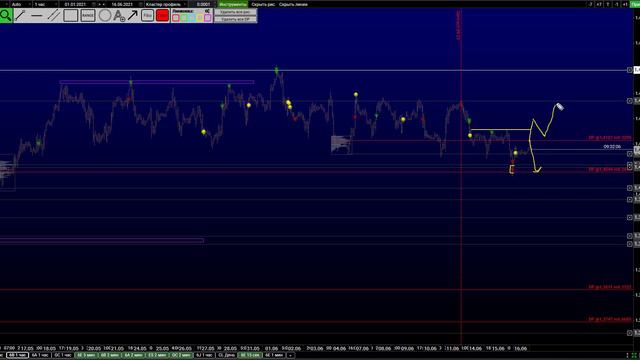Click the +7 days shift button
Image resolution: width=640 pixels, height=360 pixels.
point(599,4)
